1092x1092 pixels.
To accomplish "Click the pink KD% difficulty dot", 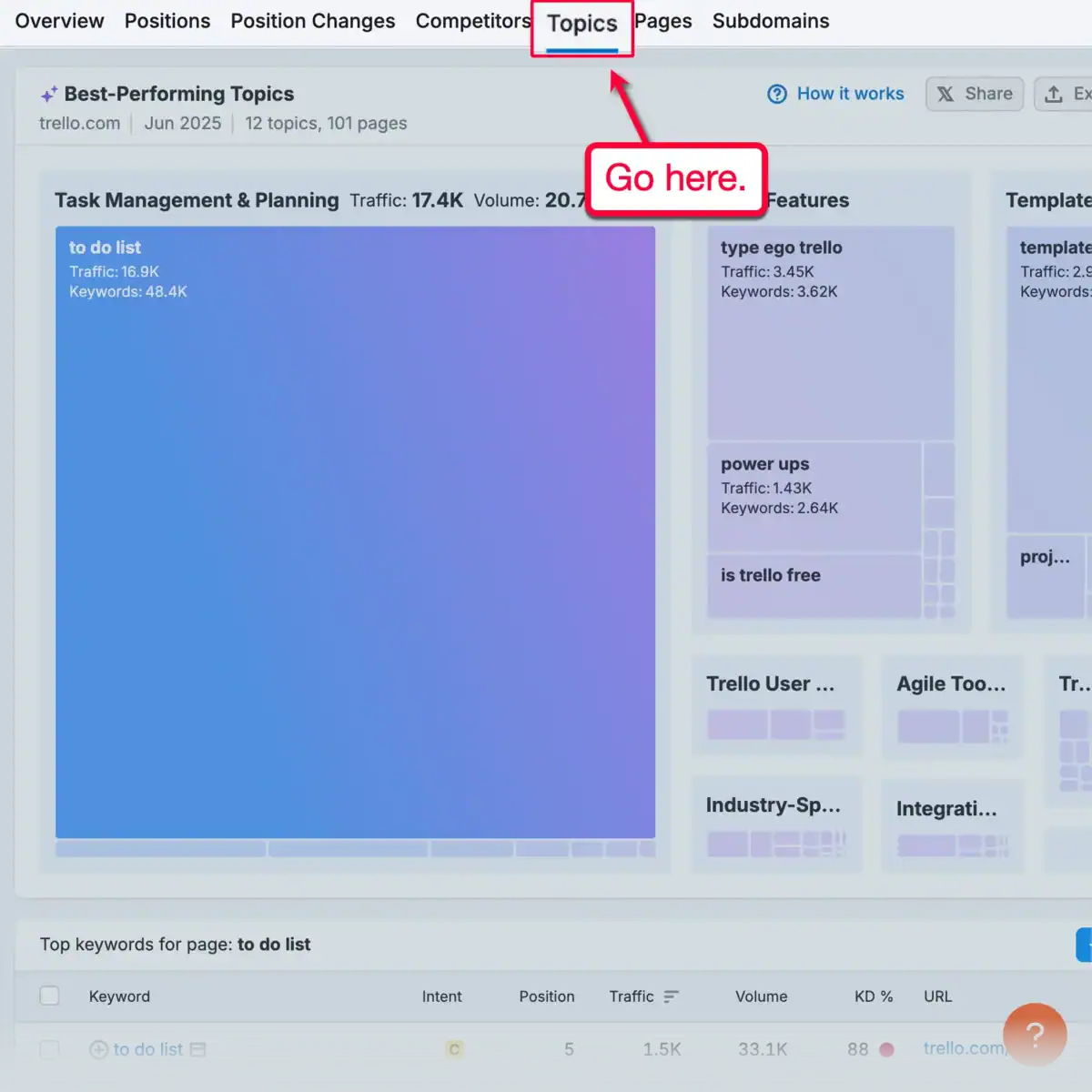I will coord(887,1049).
